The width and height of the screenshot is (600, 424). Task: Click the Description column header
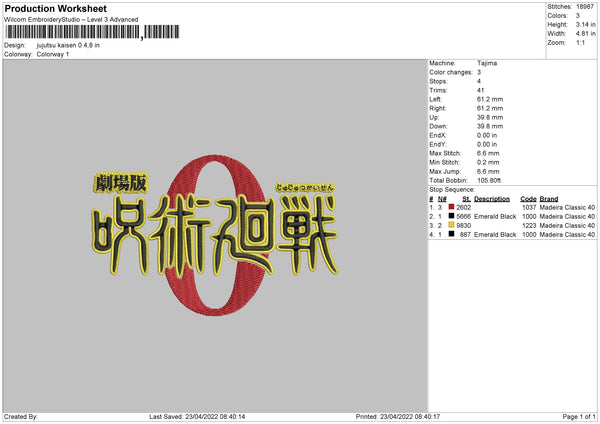point(492,199)
